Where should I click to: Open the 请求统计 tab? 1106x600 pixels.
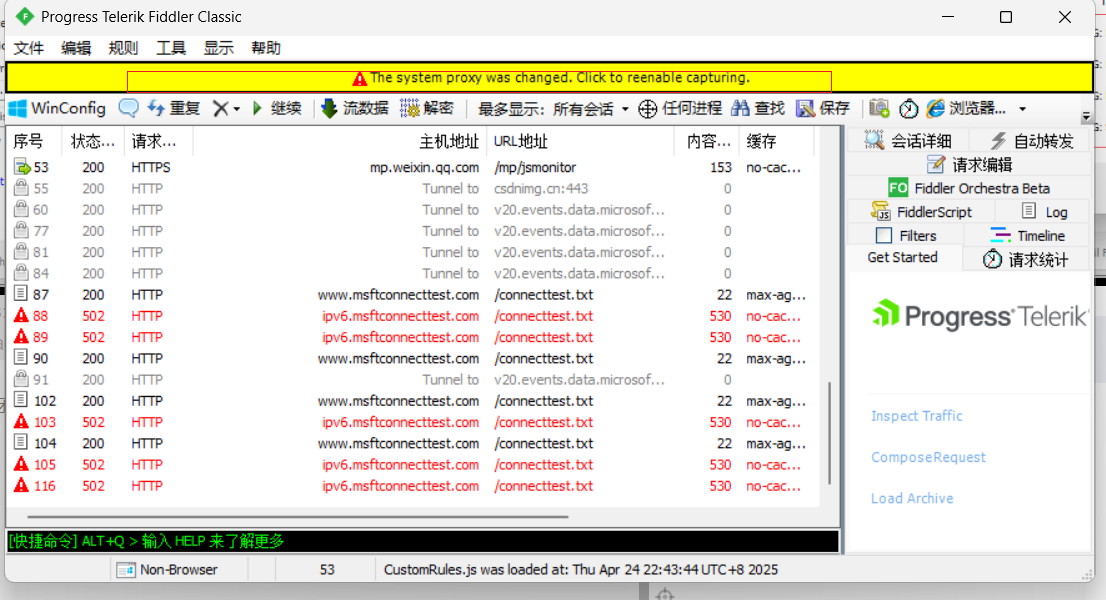click(1026, 259)
